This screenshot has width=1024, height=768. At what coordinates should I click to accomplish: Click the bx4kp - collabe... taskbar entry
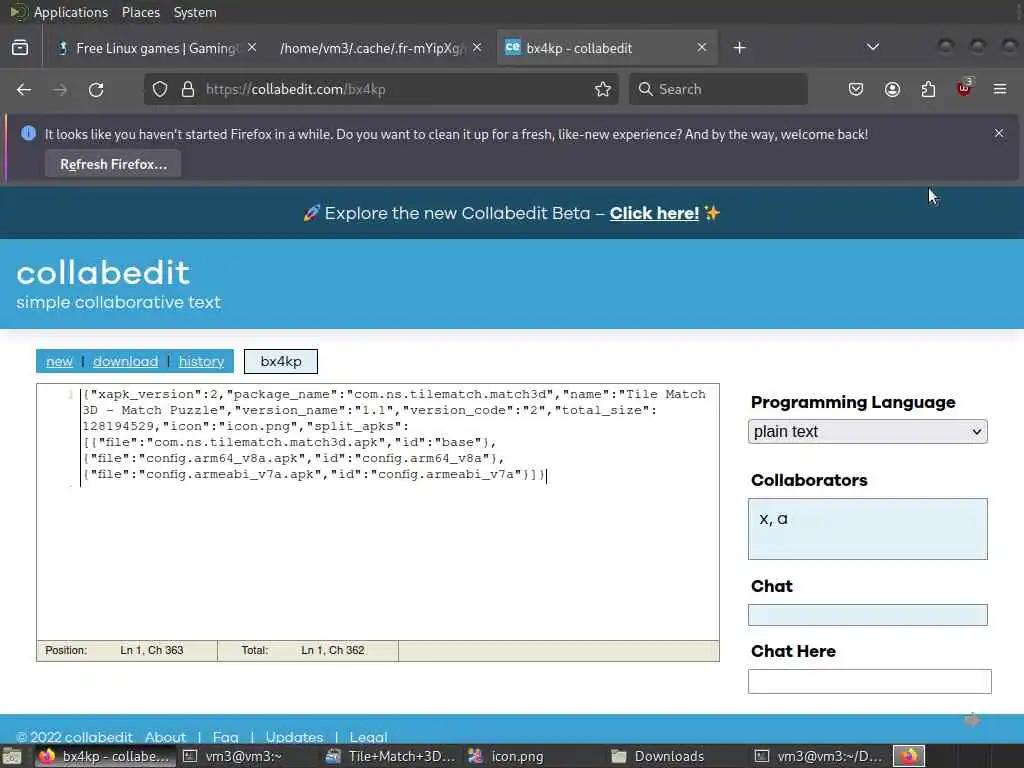click(104, 756)
